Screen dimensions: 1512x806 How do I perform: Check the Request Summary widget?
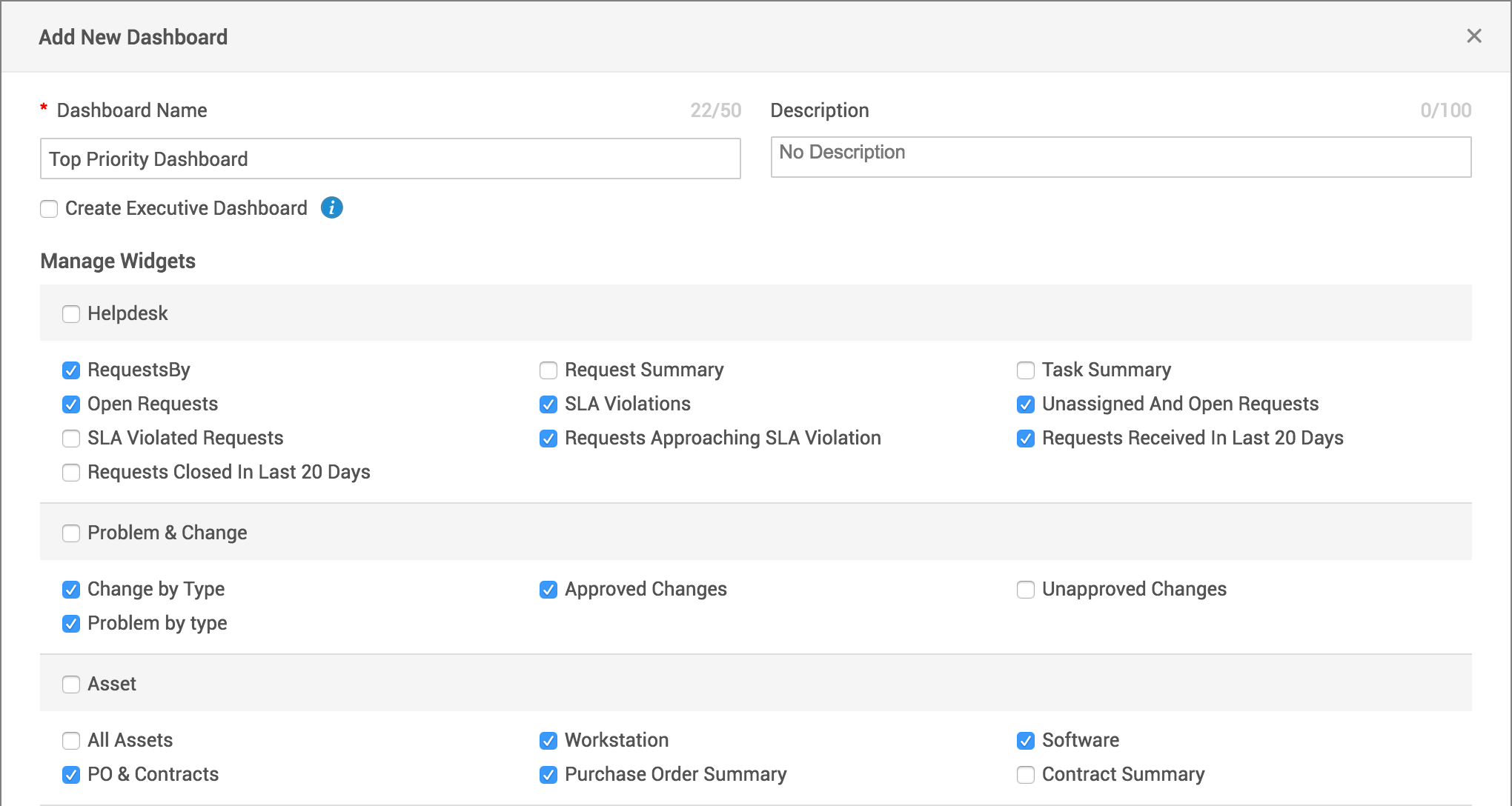[548, 370]
